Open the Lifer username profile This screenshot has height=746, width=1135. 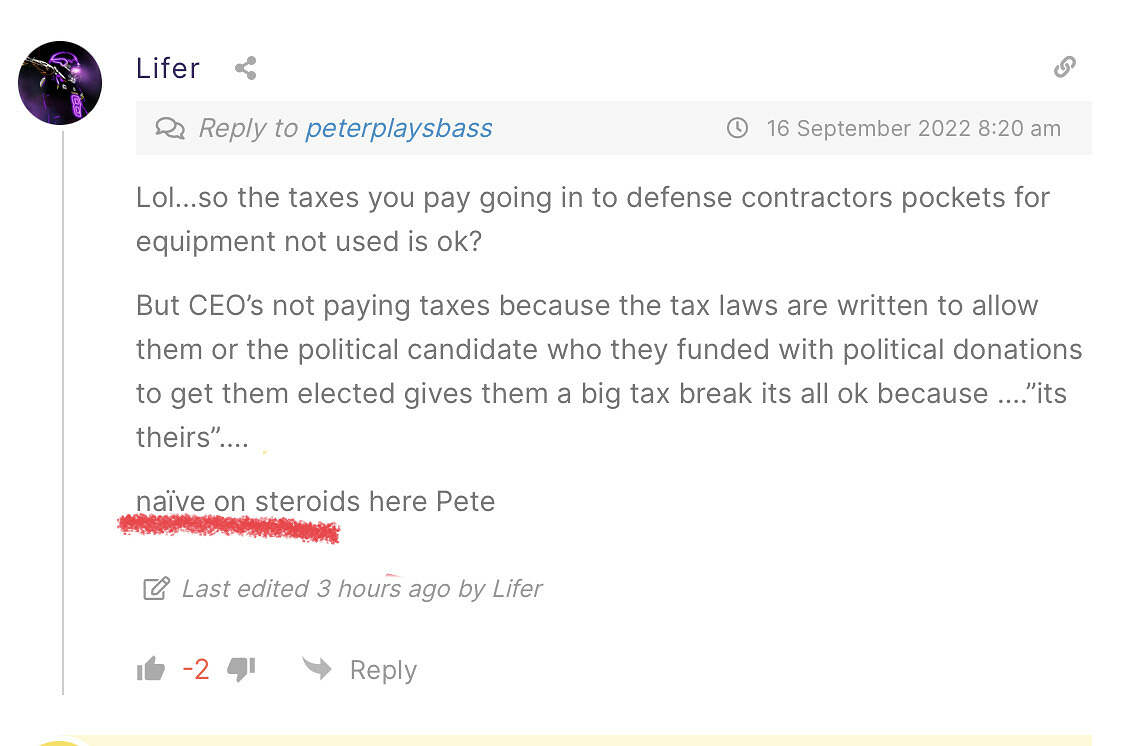[168, 68]
